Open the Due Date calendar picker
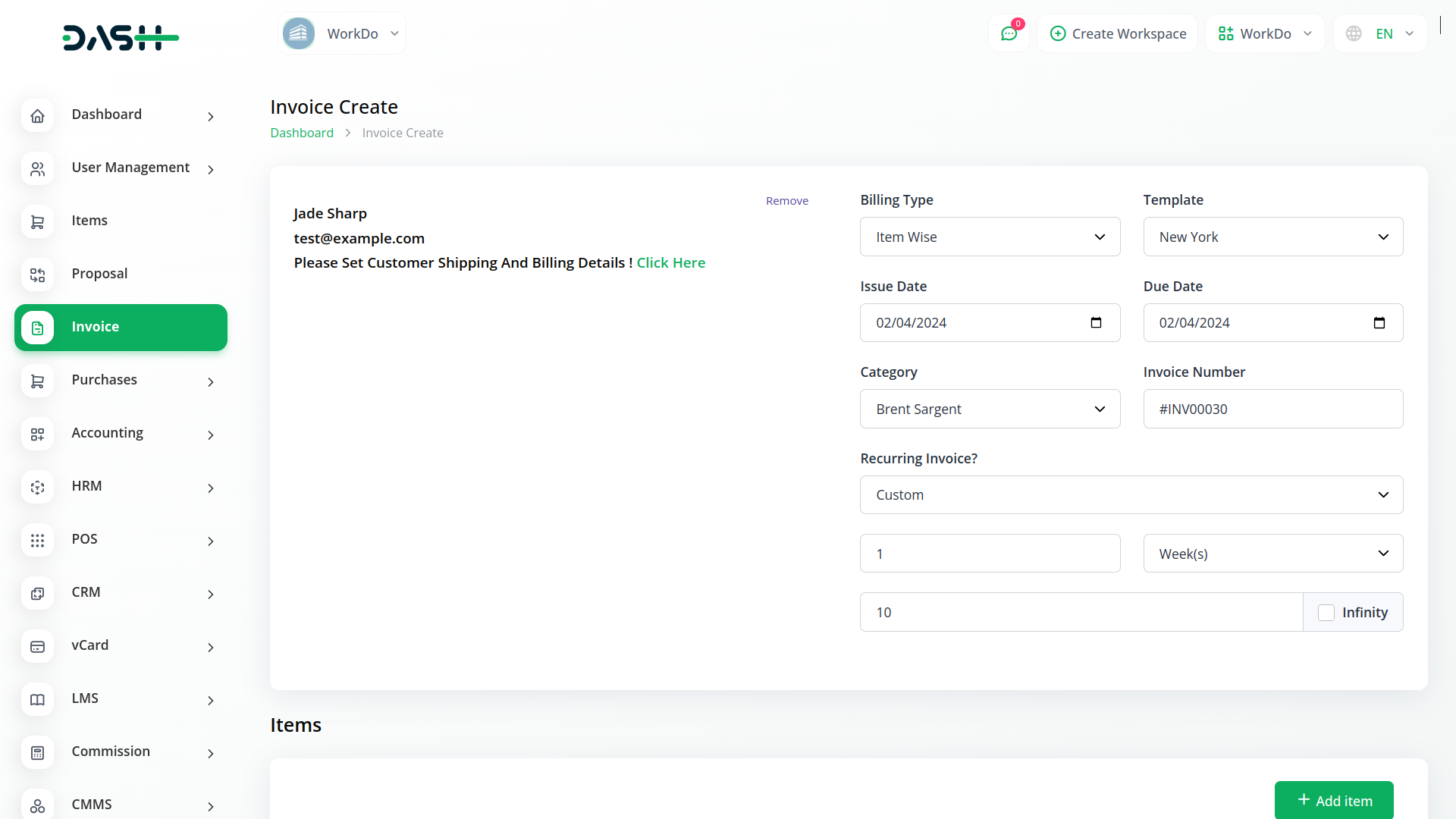1456x819 pixels. [x=1379, y=323]
